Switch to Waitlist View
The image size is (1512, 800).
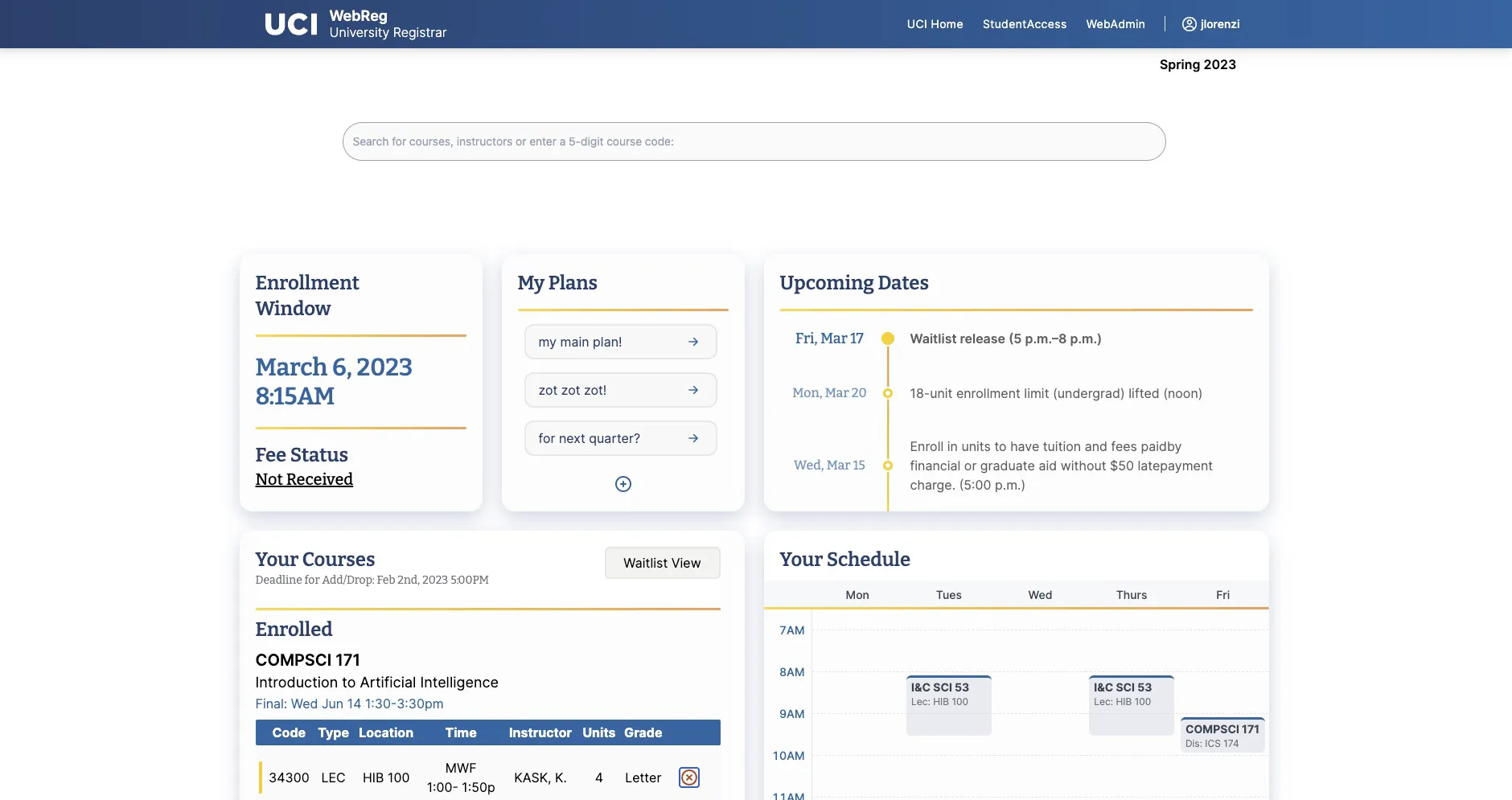point(662,563)
